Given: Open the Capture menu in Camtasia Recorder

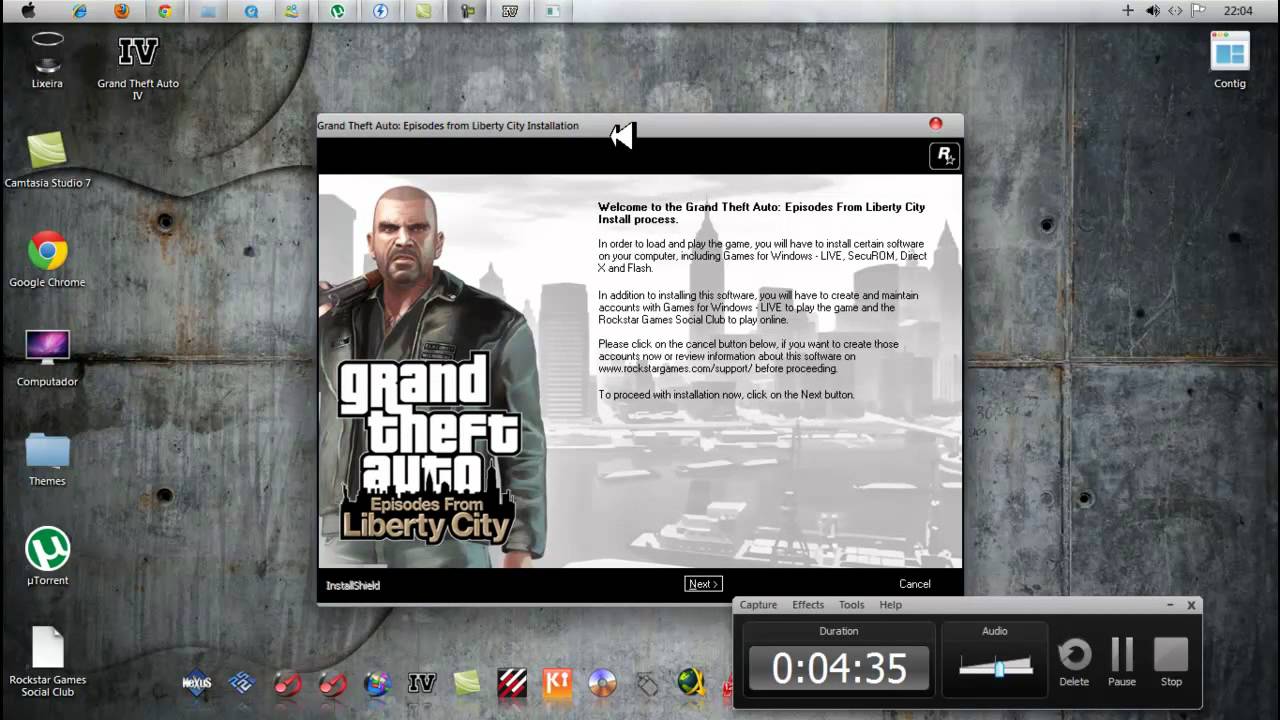Looking at the screenshot, I should pyautogui.click(x=758, y=605).
